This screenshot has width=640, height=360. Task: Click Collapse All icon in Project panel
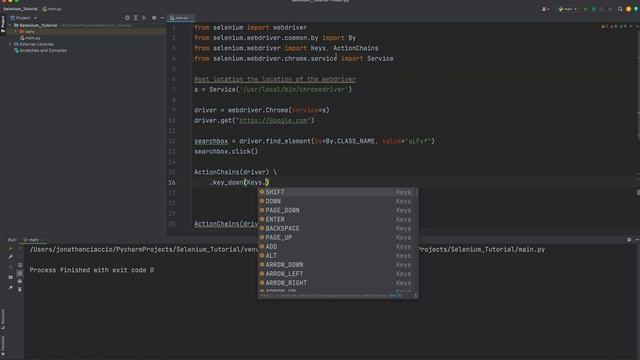pyautogui.click(x=144, y=18)
